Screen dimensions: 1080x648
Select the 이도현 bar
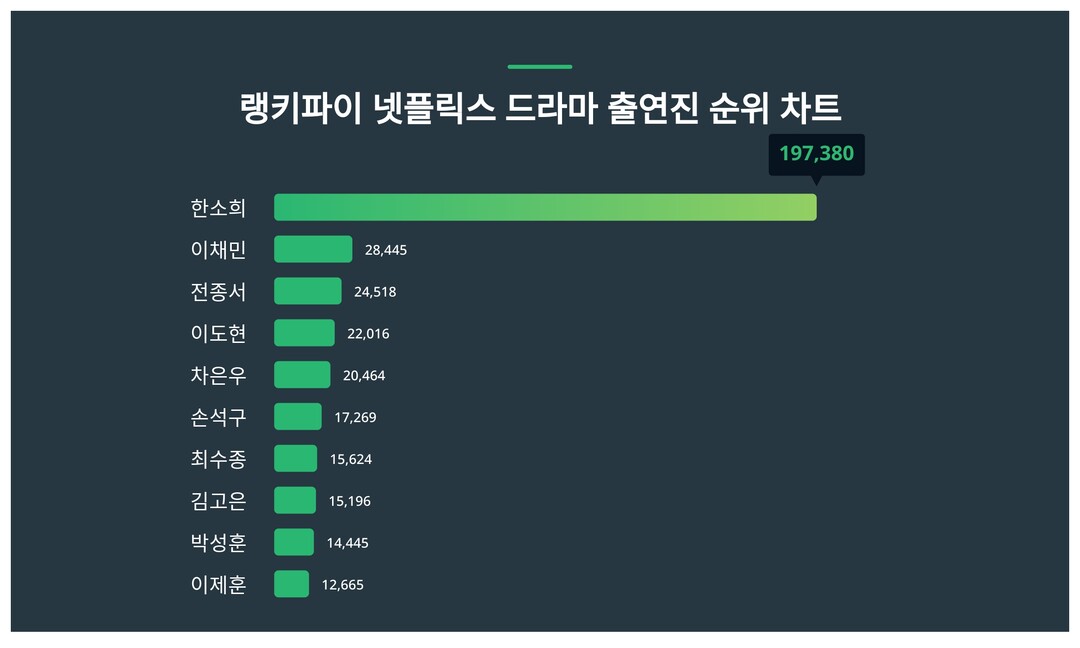304,333
